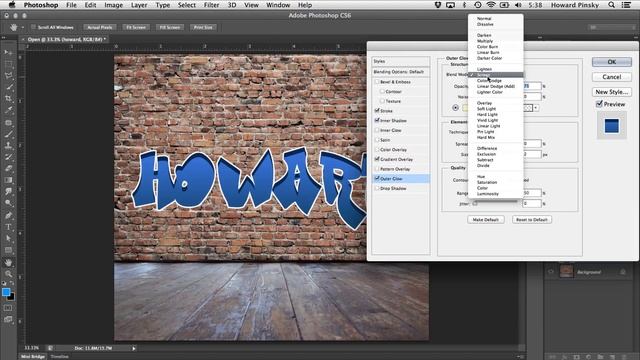Click the Fit Screen button
Screen dimensions: 640x360
(x=136, y=27)
